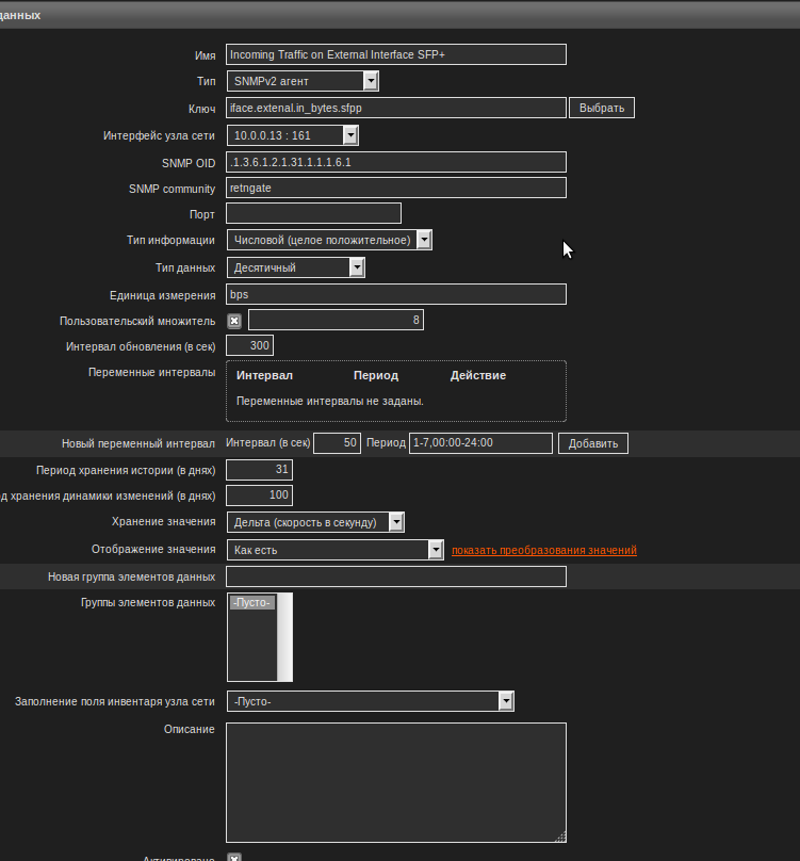The image size is (800, 861).
Task: Click the Ключ key input field
Action: (x=396, y=108)
